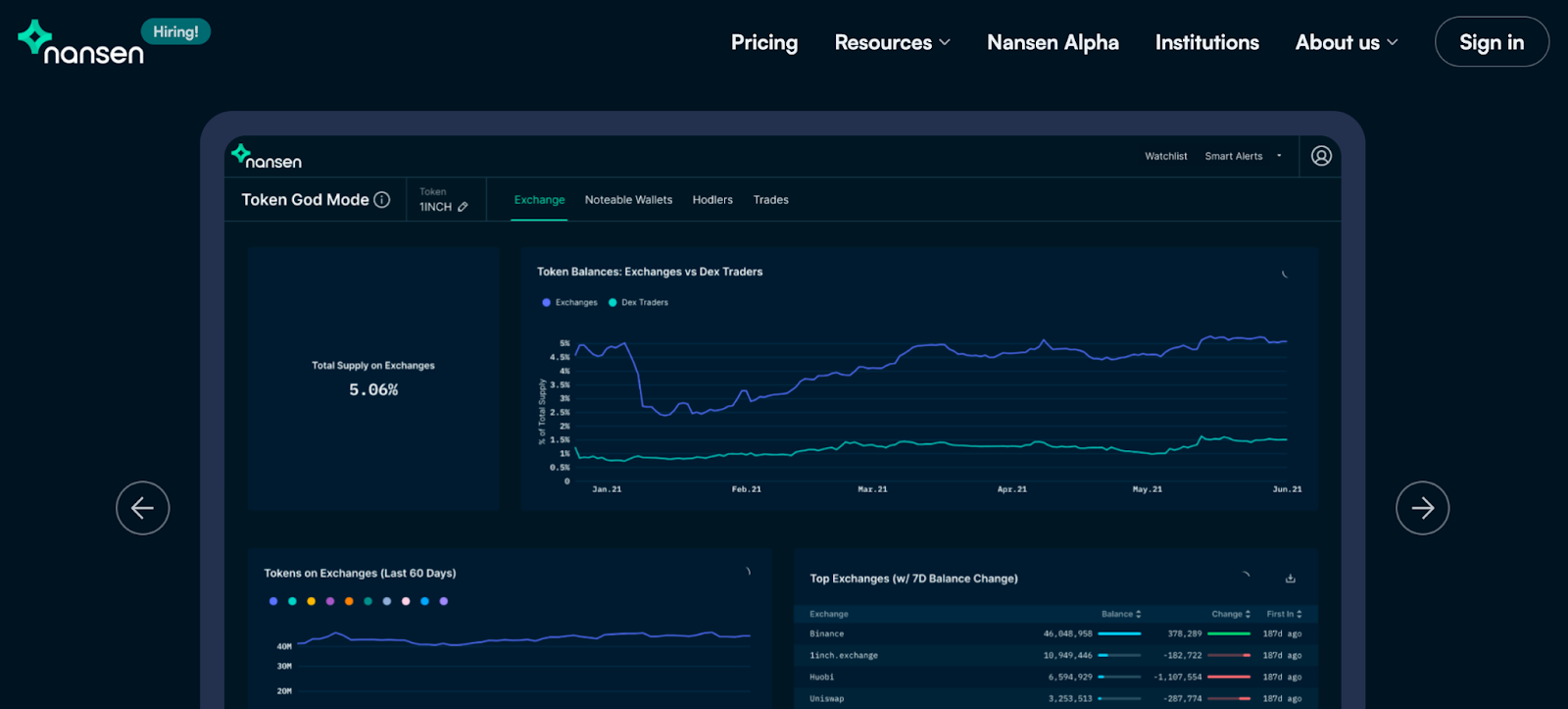Screen dimensions: 1568x709
Task: Click the Tokens on Exchanges (Last 60 Days) title
Action: click(360, 573)
